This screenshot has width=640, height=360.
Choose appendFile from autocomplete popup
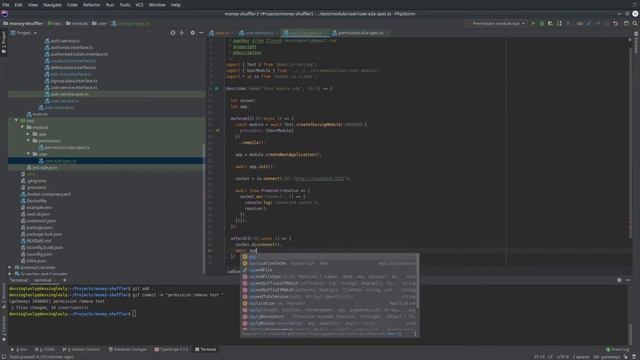[x=329, y=270]
